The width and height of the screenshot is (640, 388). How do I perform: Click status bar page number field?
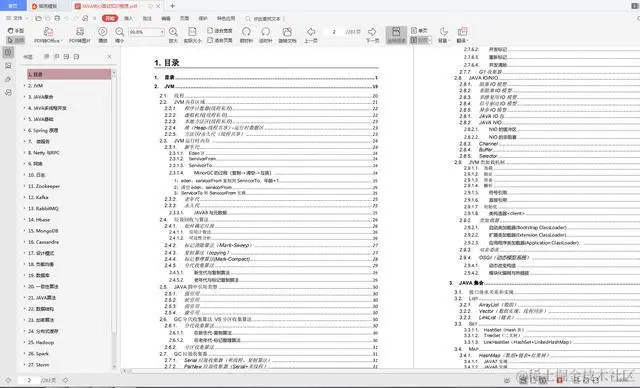29,380
